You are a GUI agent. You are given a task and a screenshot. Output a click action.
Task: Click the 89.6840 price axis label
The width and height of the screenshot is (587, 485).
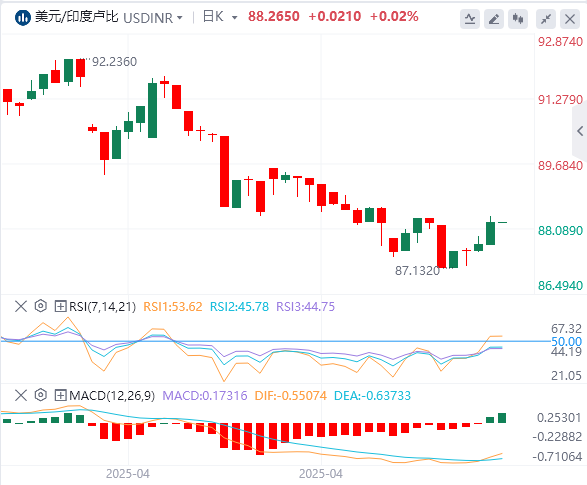click(x=560, y=165)
